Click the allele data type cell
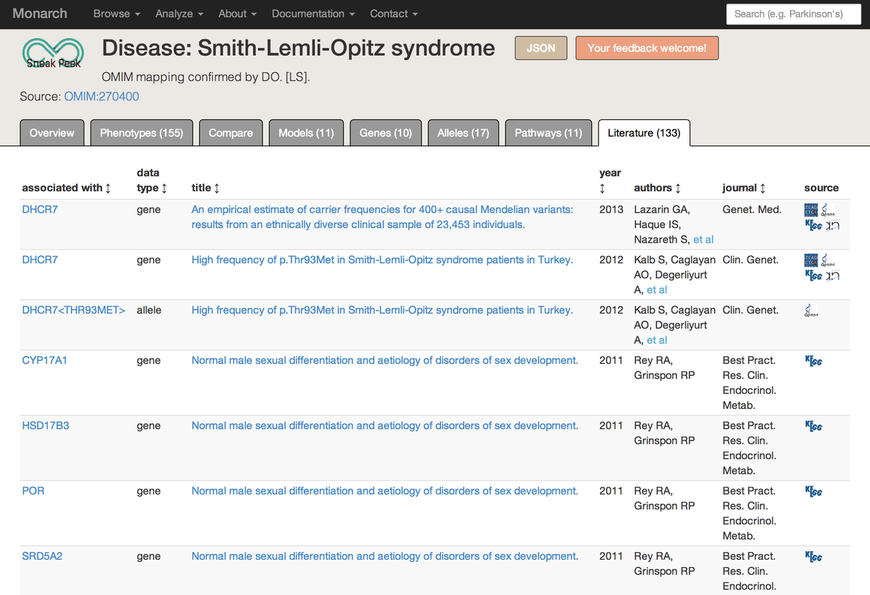Viewport: 870px width, 595px height. coord(149,310)
